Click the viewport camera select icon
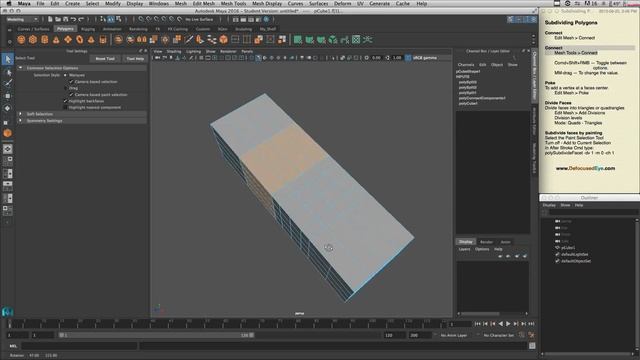Image resolution: width=640 pixels, height=360 pixels. coord(158,58)
